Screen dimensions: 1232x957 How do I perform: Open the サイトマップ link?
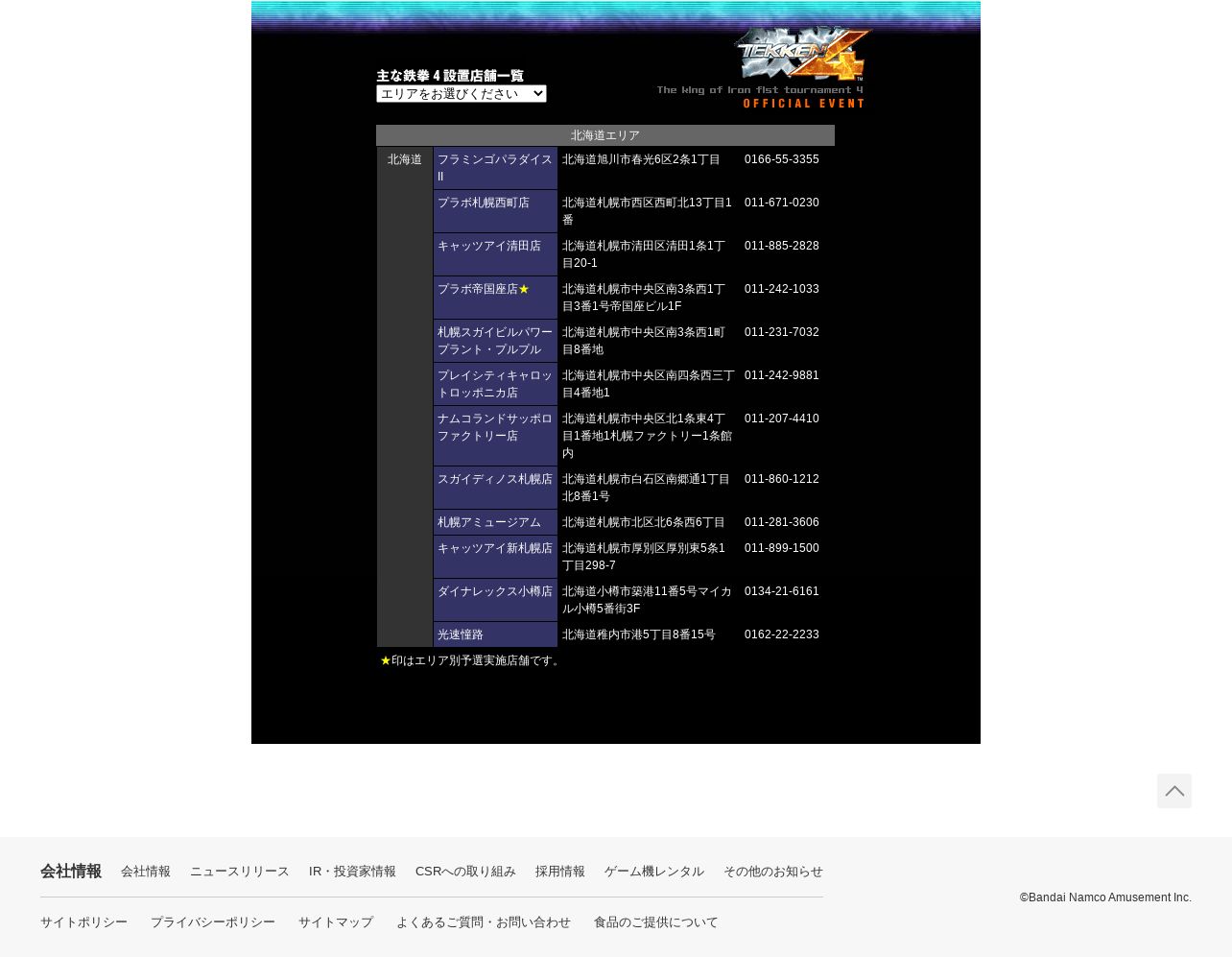[336, 922]
